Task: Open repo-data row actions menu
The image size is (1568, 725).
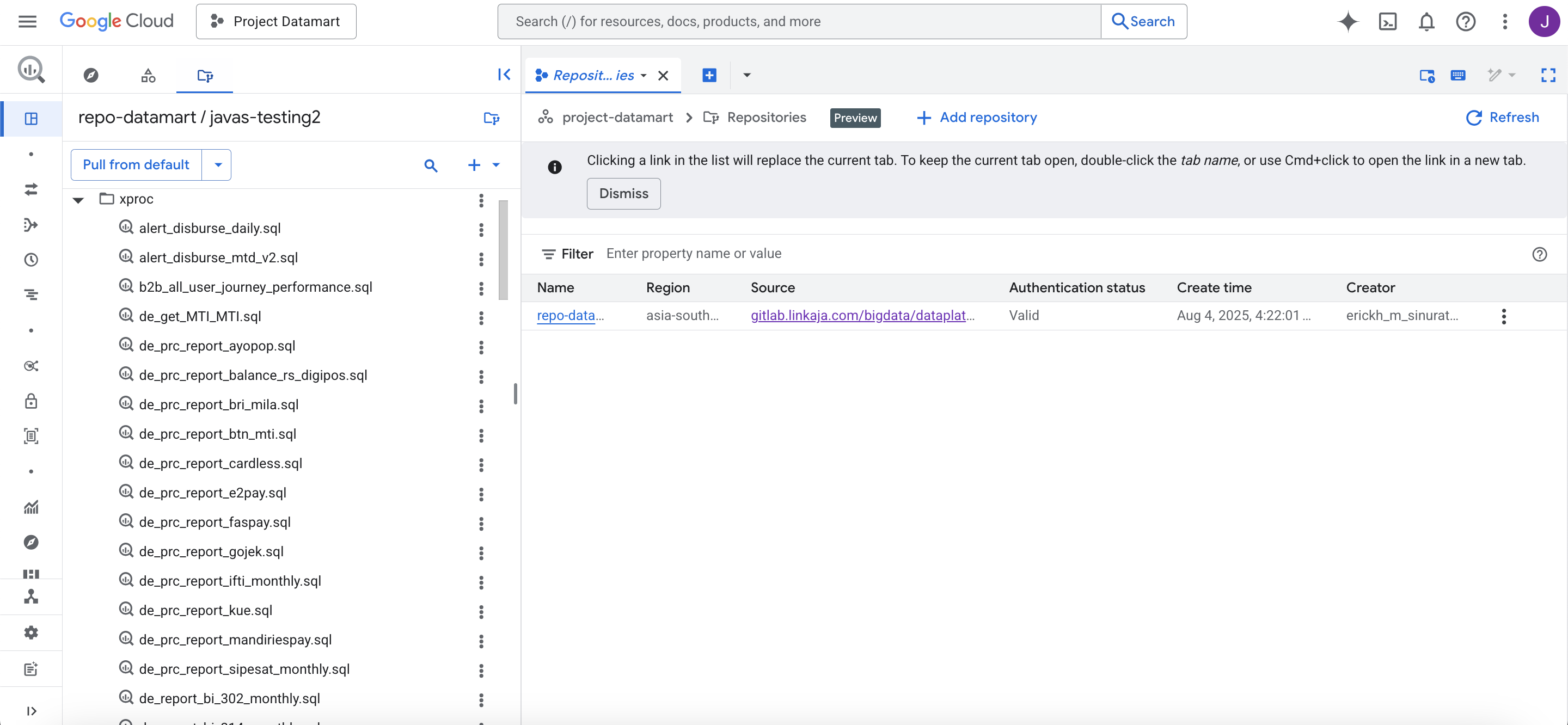Action: click(x=1503, y=316)
